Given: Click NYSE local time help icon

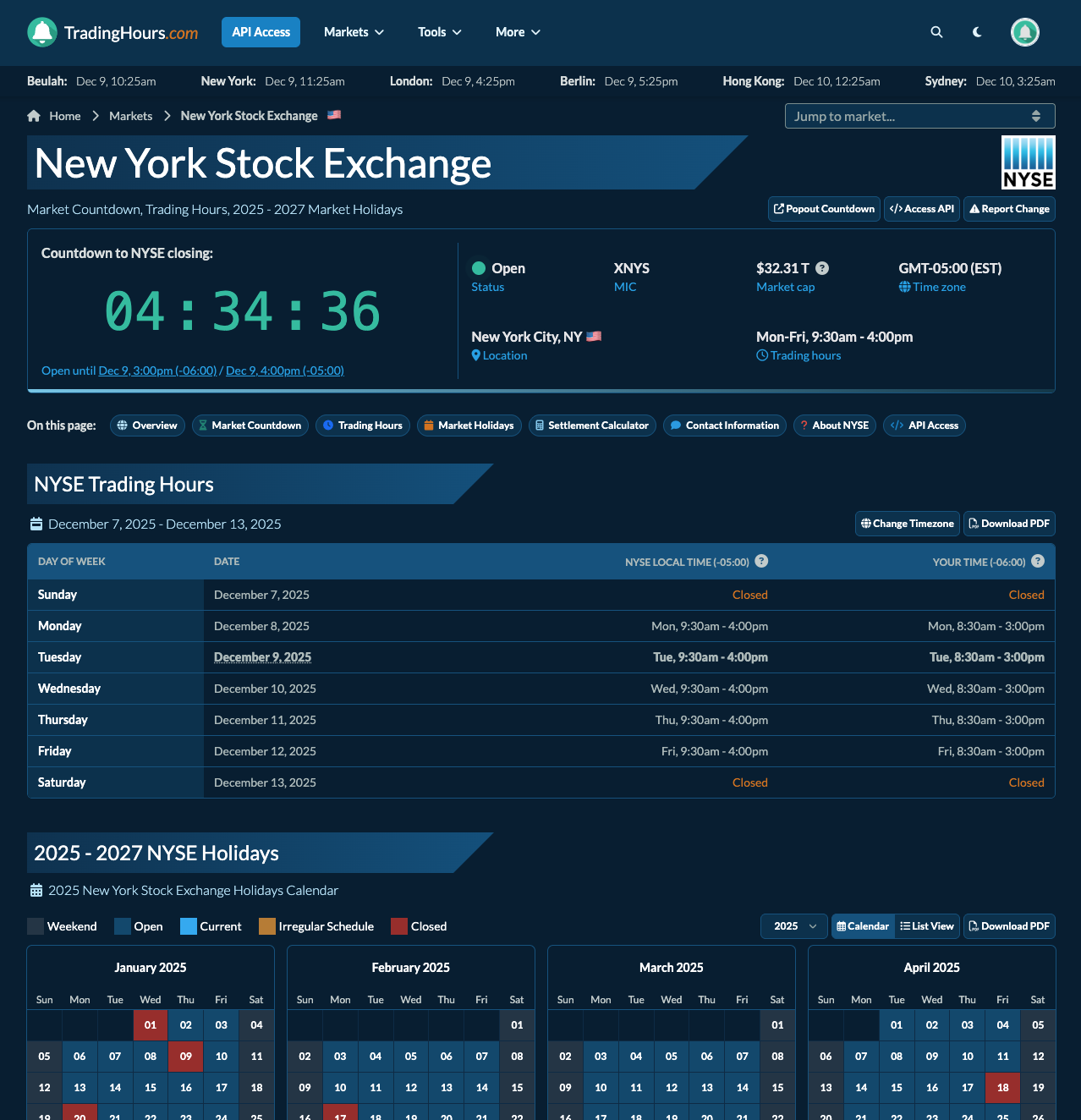Looking at the screenshot, I should 761,561.
